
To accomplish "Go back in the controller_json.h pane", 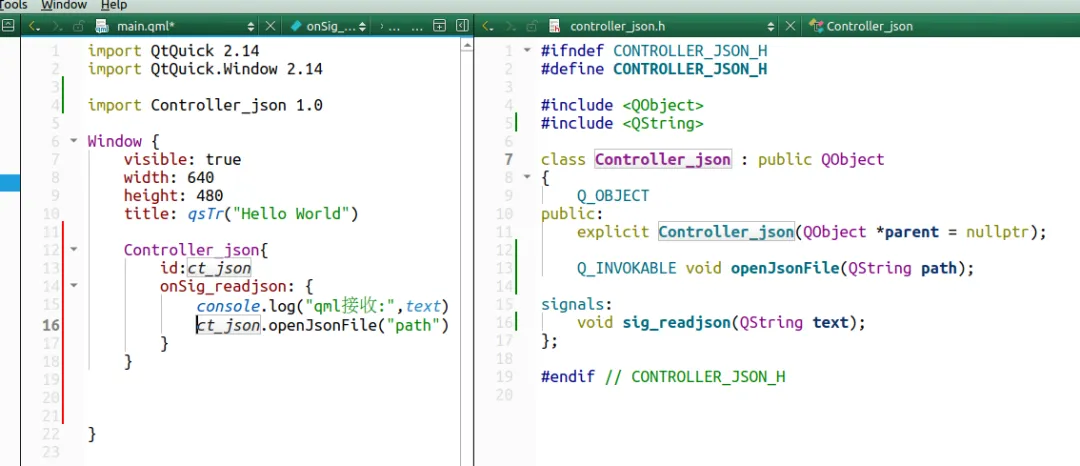I will 488,26.
